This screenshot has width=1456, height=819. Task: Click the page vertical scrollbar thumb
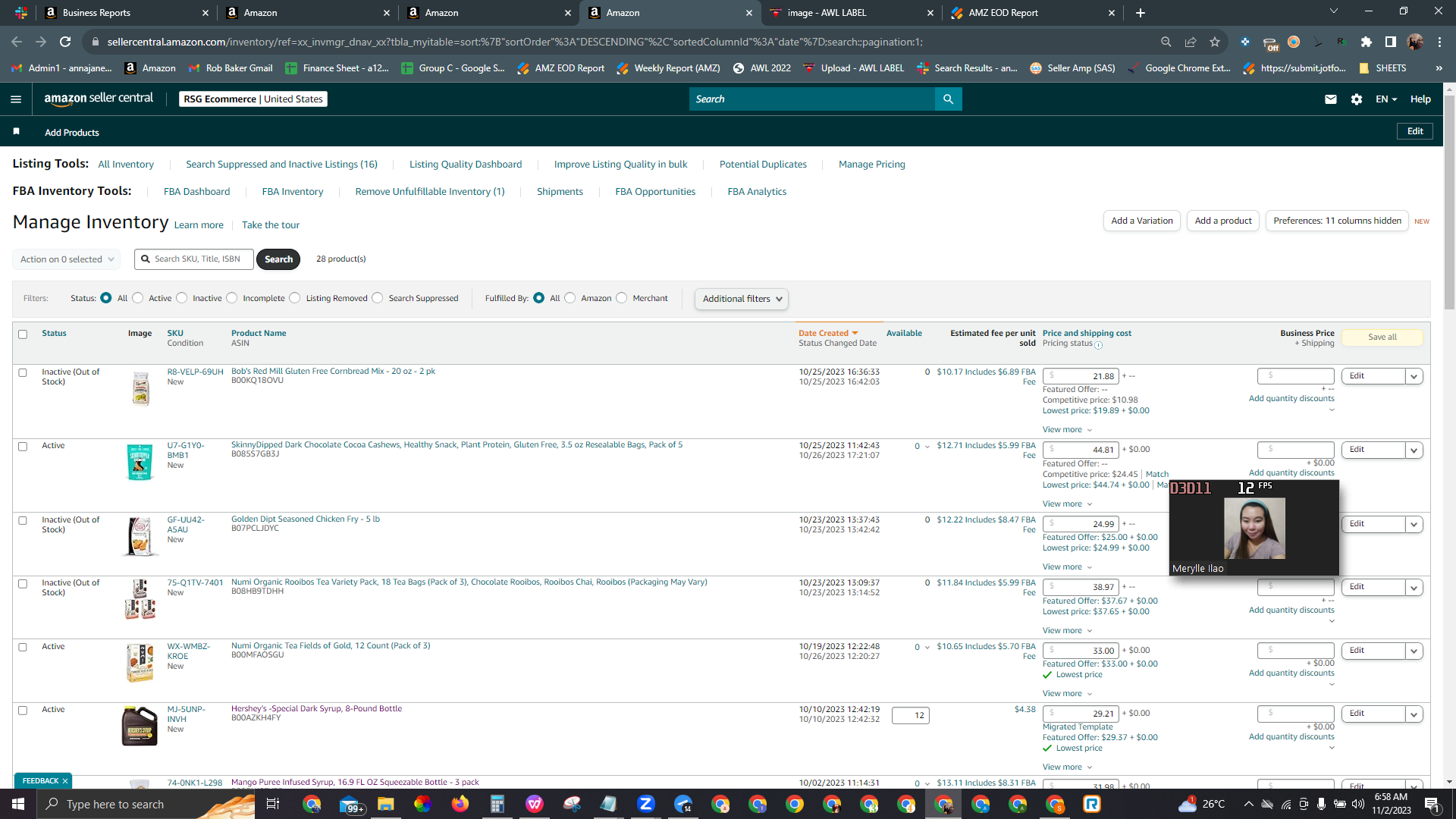(1449, 197)
